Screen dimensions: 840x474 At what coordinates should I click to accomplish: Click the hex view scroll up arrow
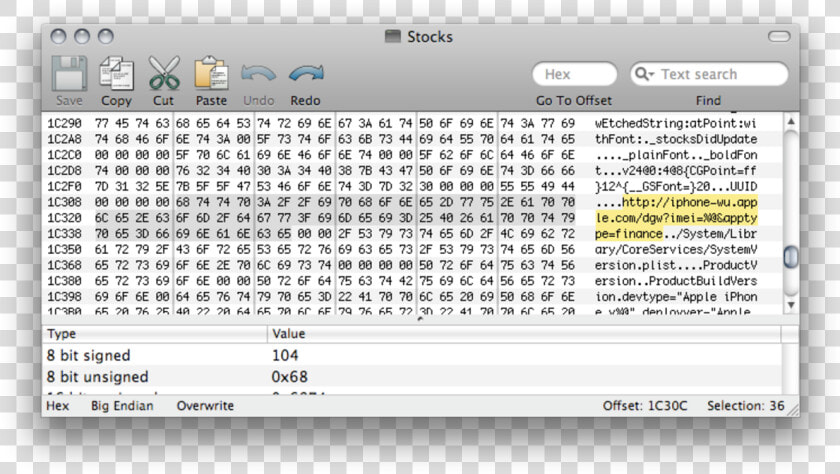point(791,122)
